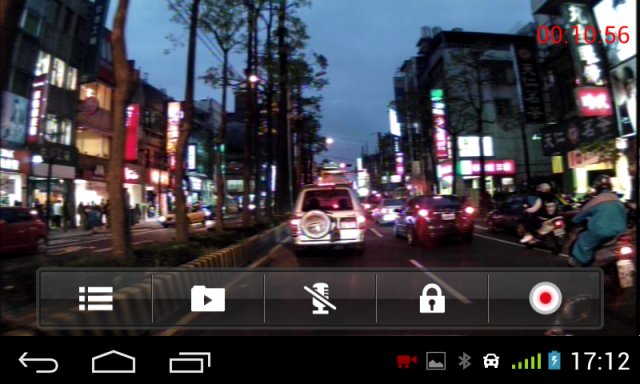Tap the Android home button
This screenshot has height=384, width=640.
[113, 362]
